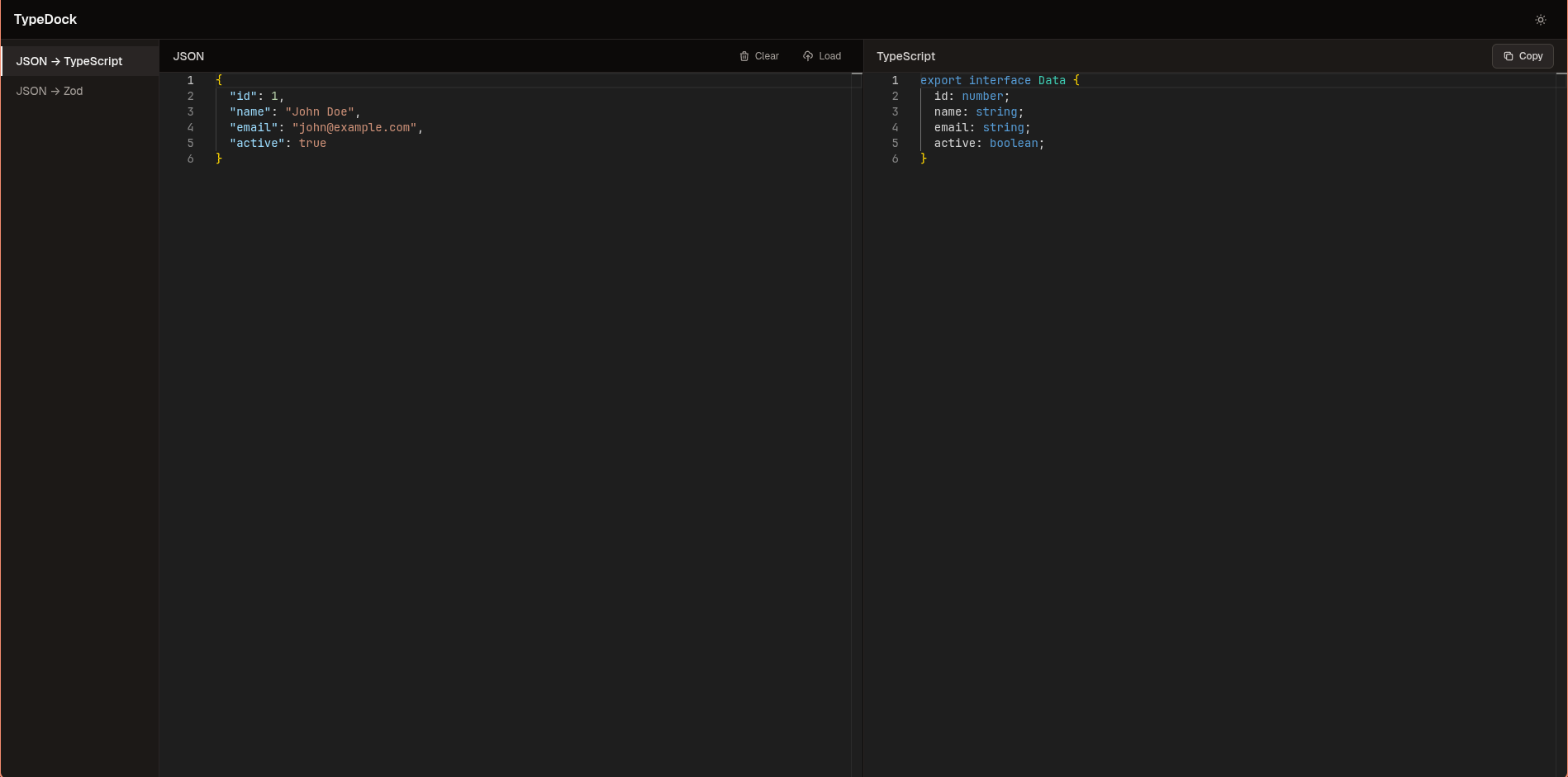The height and width of the screenshot is (777, 1568).
Task: Click the TypeDock app title
Action: (45, 19)
